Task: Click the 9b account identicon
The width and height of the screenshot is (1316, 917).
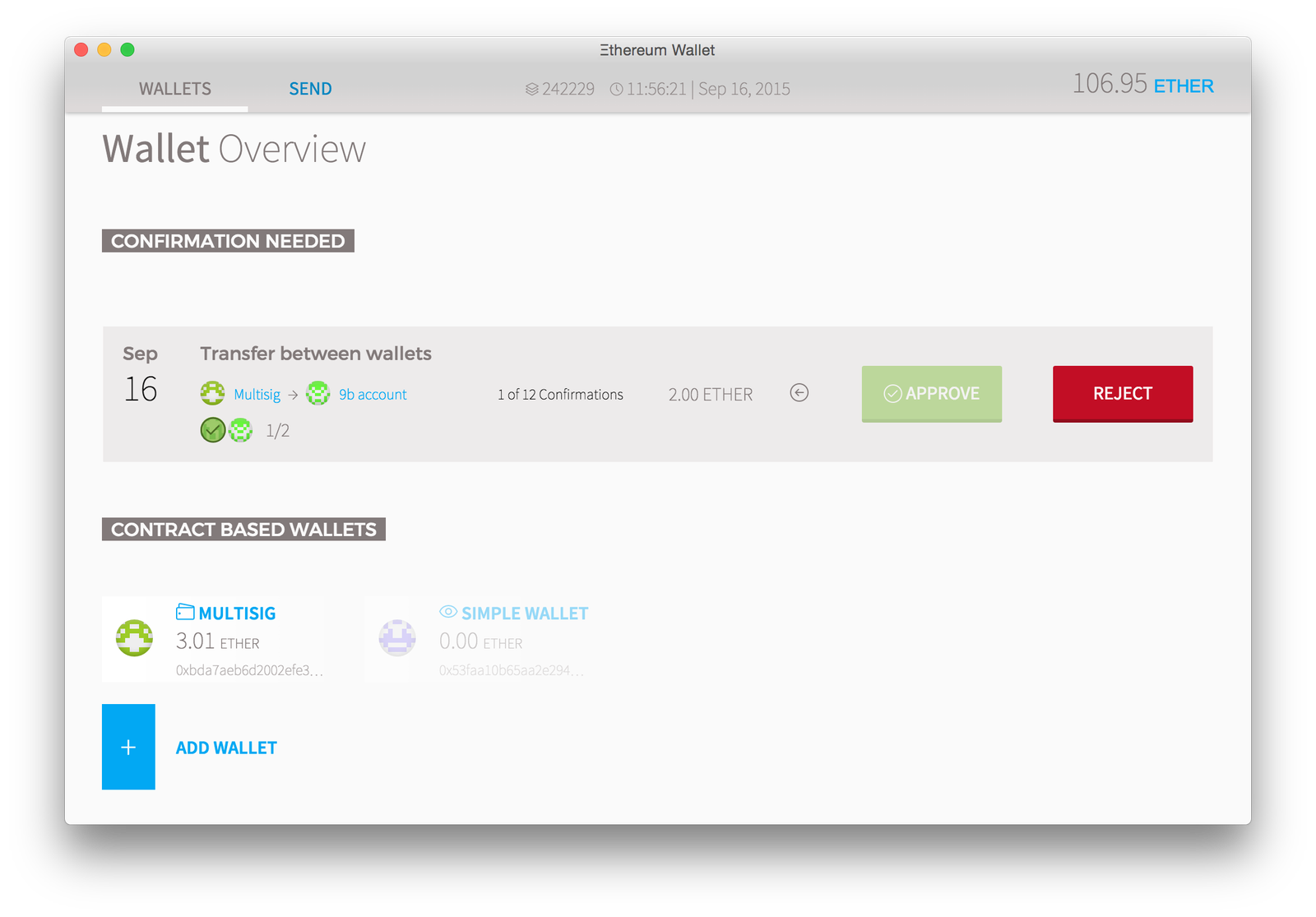Action: click(x=317, y=393)
